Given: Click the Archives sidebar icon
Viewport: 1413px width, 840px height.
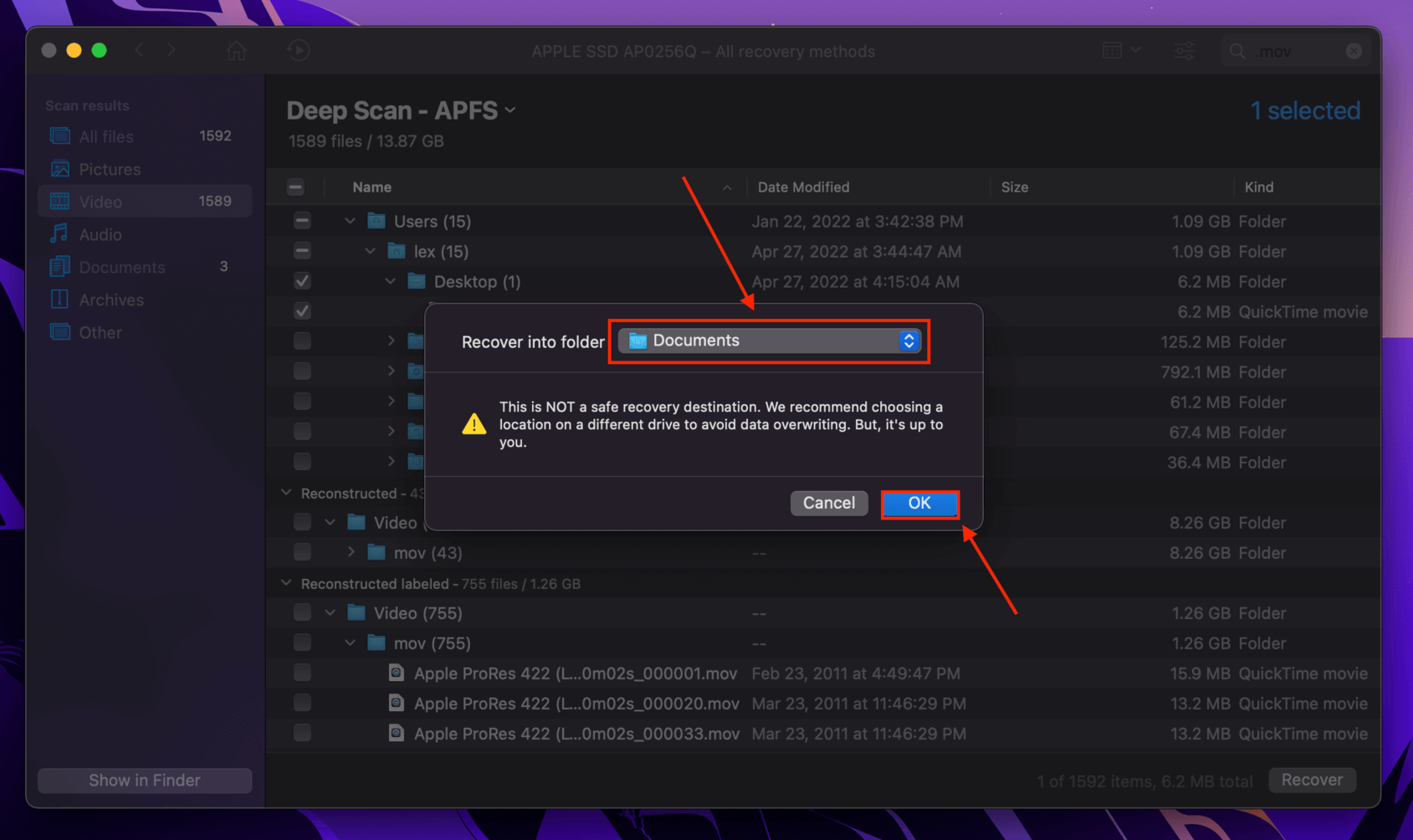Looking at the screenshot, I should click(59, 300).
